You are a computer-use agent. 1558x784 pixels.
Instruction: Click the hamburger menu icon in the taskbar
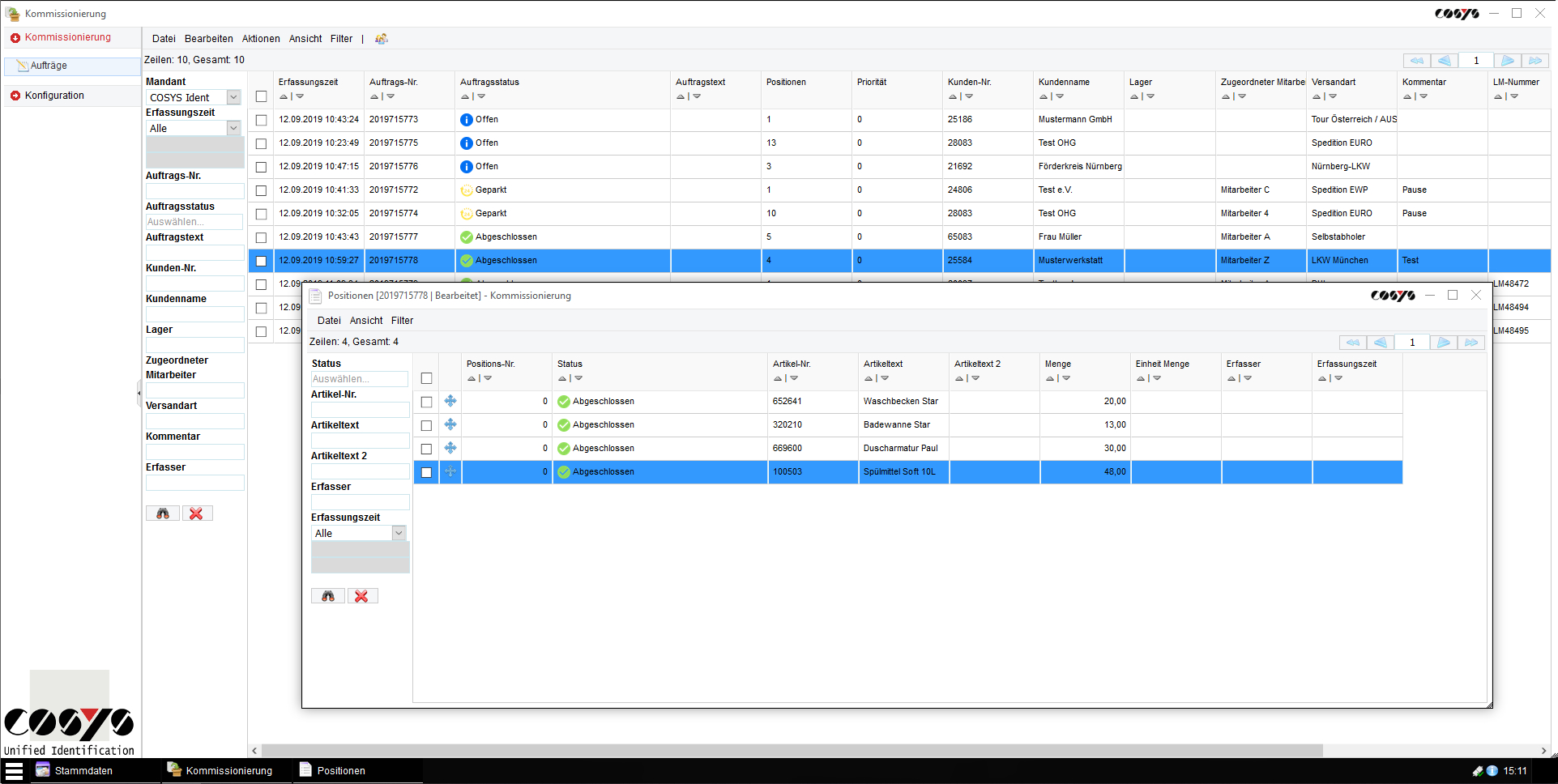point(14,770)
